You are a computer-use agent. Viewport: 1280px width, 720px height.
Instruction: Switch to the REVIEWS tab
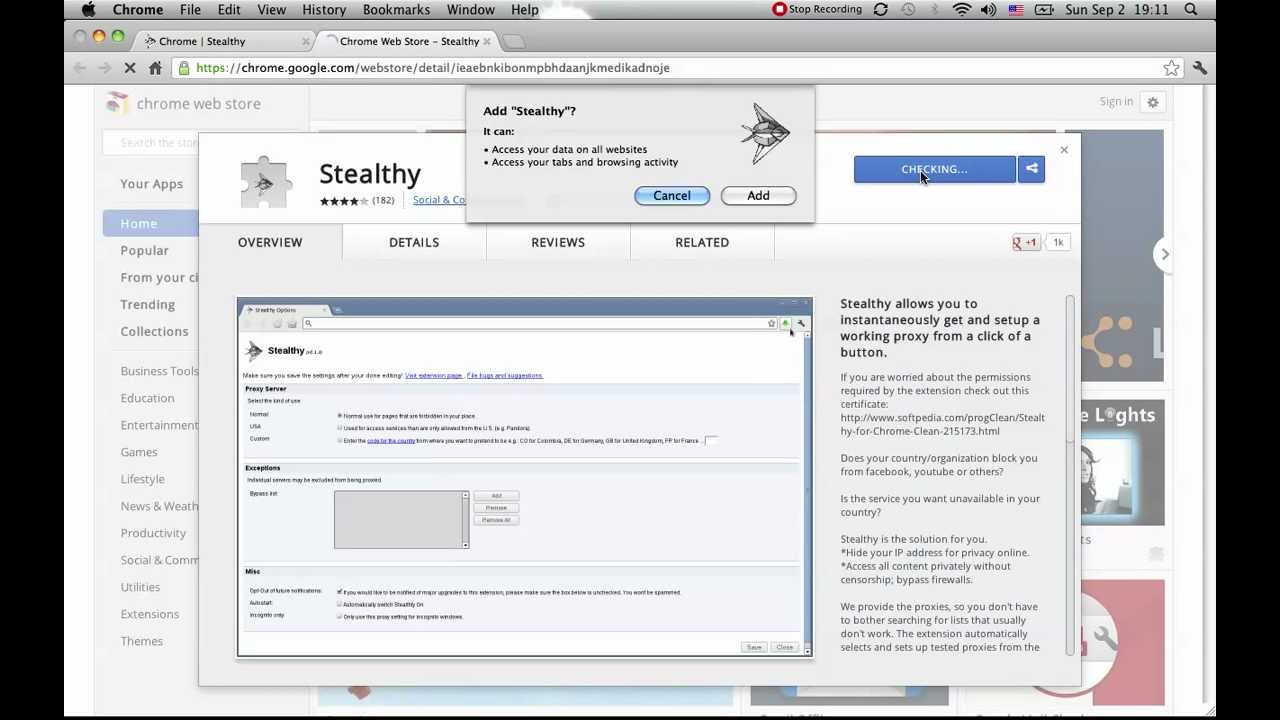(558, 242)
